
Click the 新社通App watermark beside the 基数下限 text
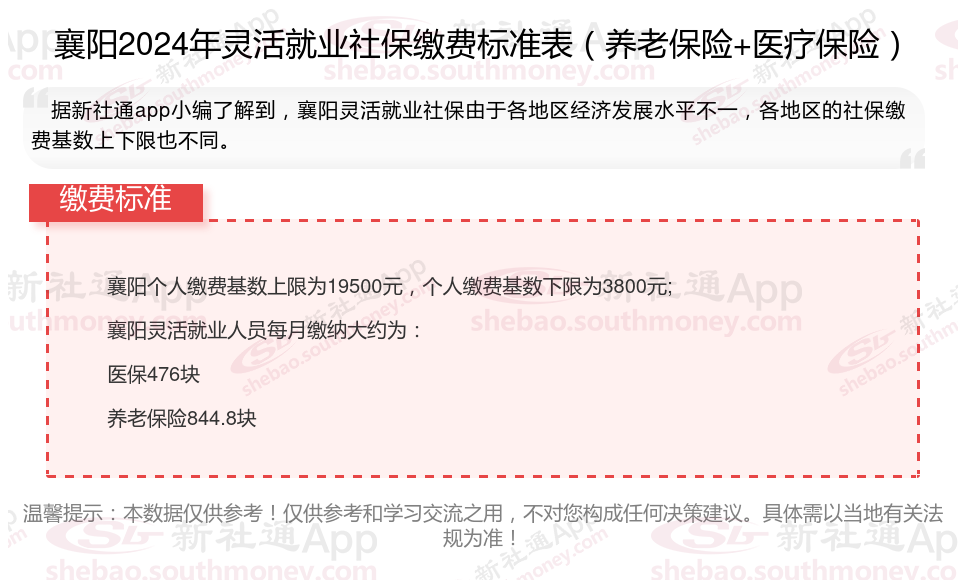point(701,288)
